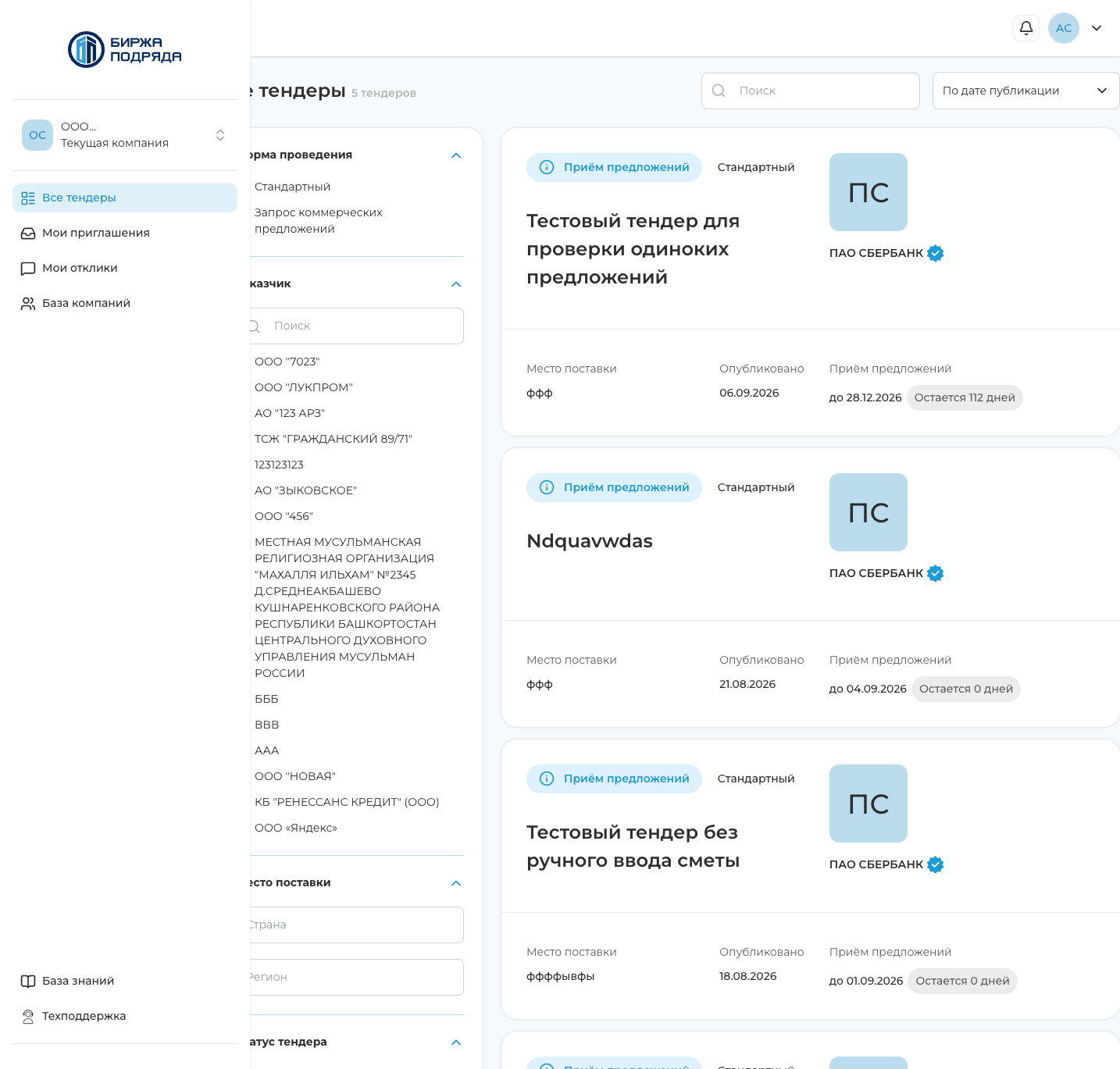Go to Мои приглашения
This screenshot has width=1120, height=1069.
pos(125,233)
